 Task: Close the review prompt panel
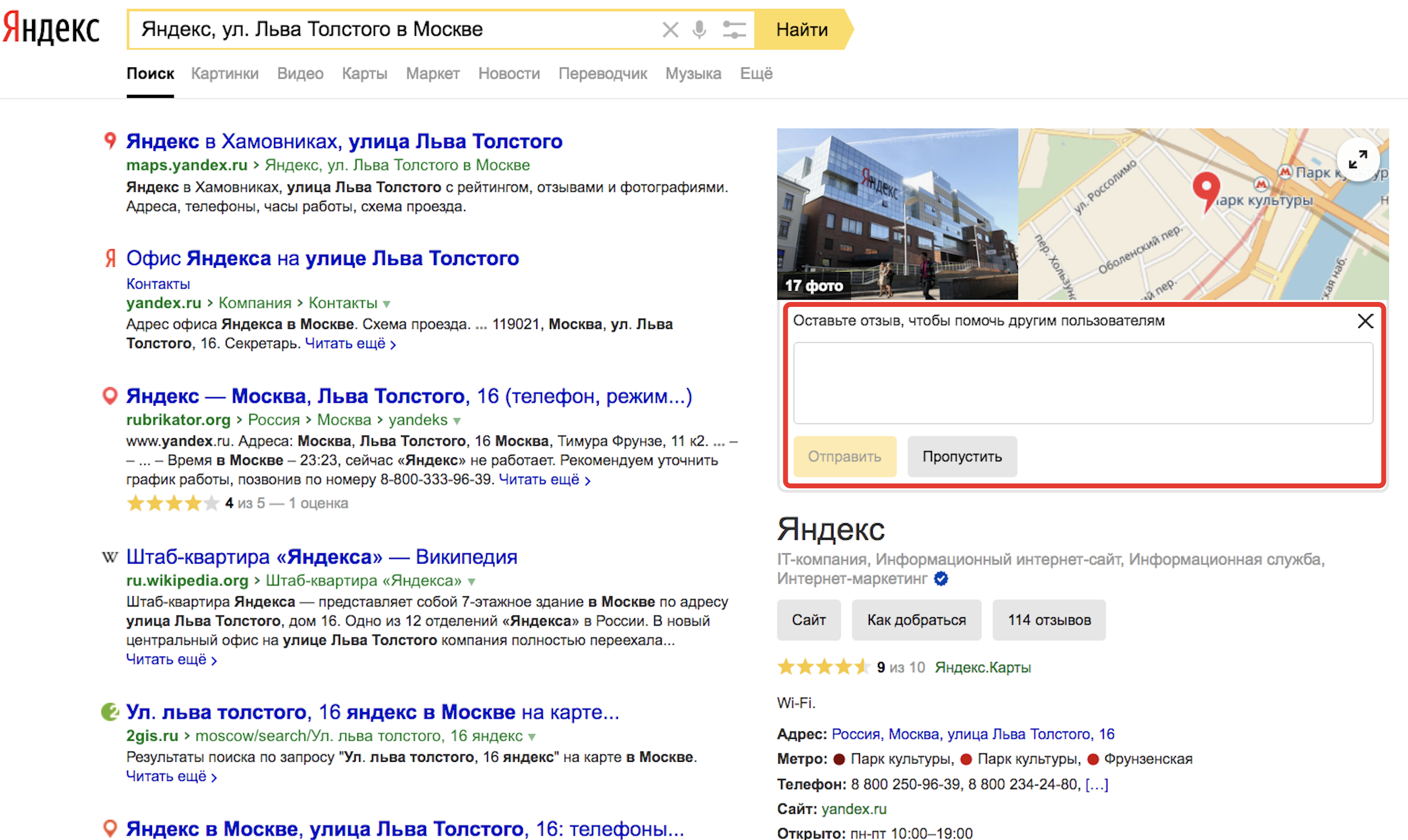pos(1365,321)
